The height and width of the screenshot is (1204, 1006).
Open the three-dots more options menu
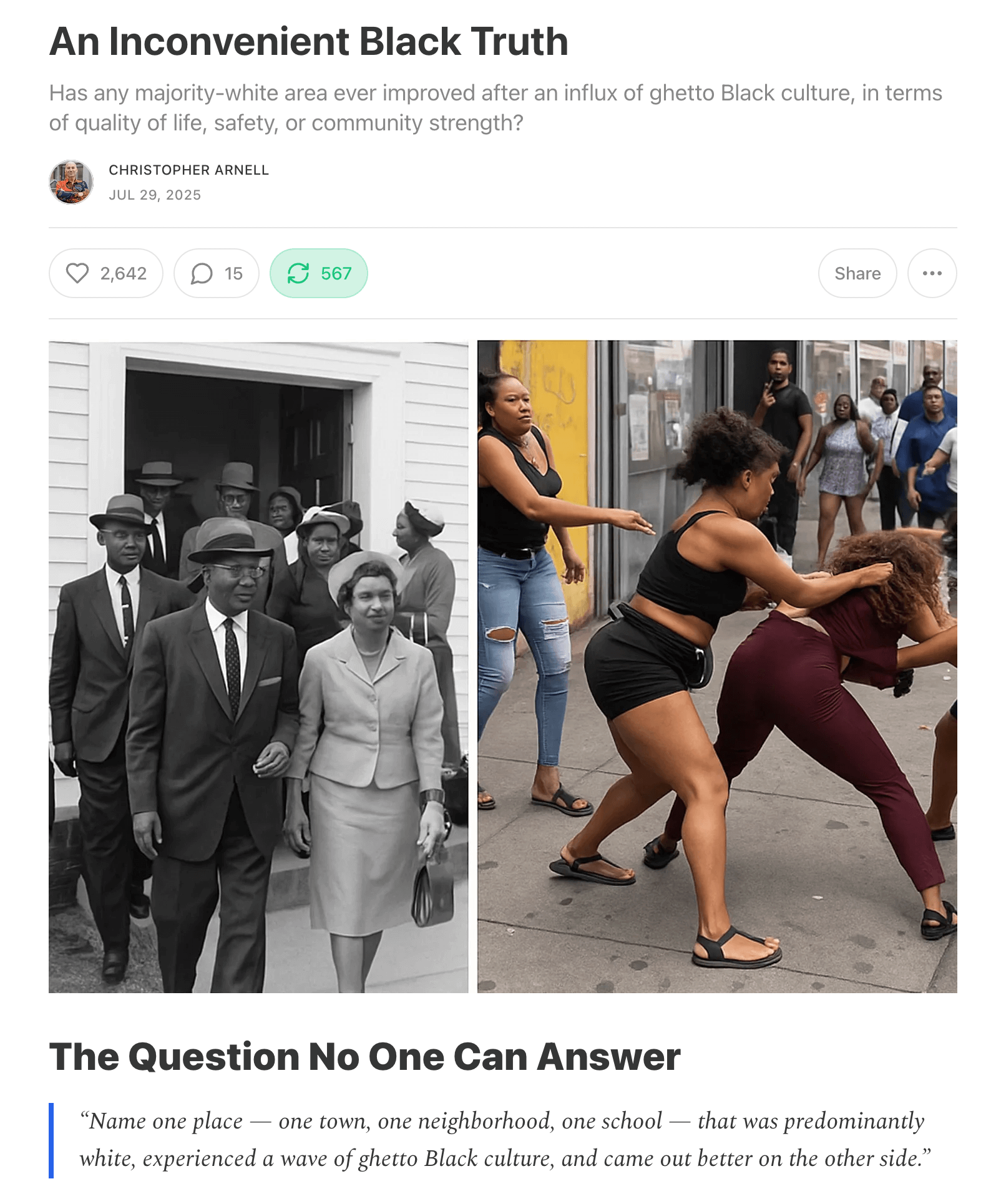(932, 273)
